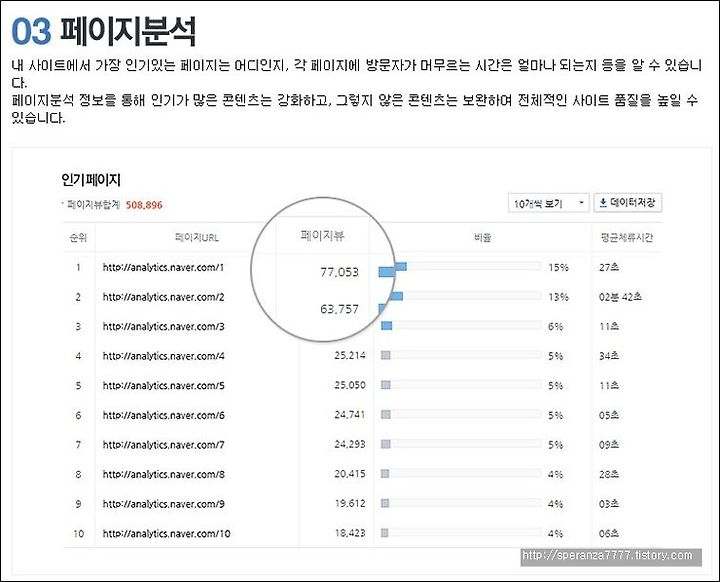Click the 페이지뷰 column header
Image resolution: width=720 pixels, height=582 pixels.
pos(322,236)
